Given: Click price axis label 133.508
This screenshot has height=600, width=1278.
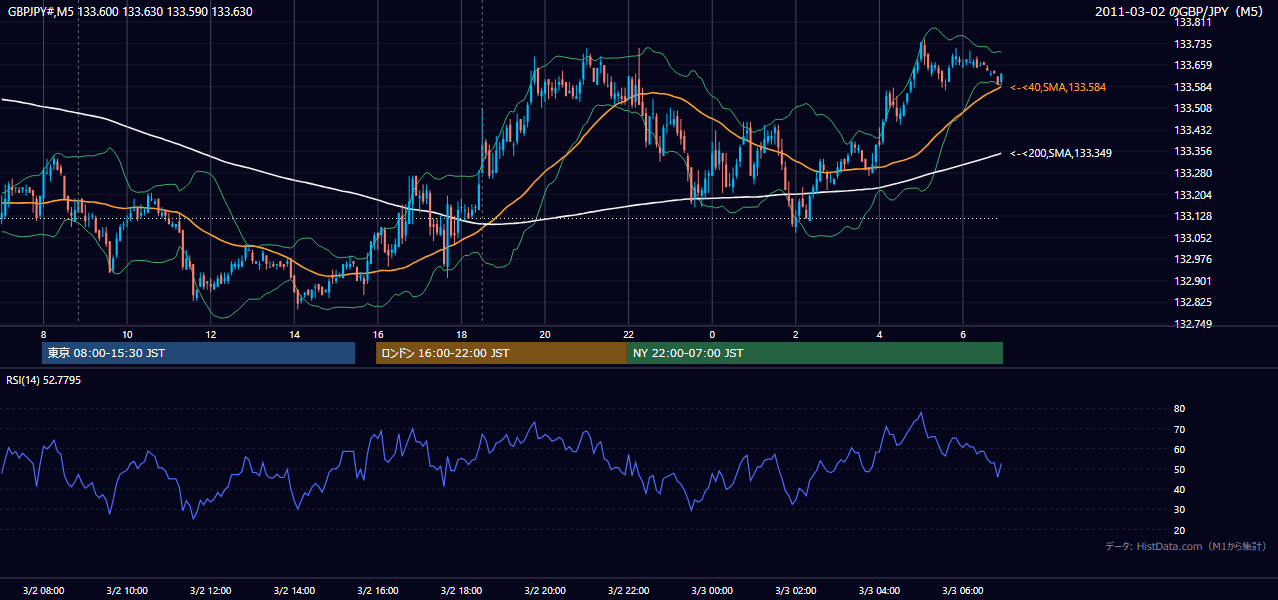Looking at the screenshot, I should pos(1192,109).
